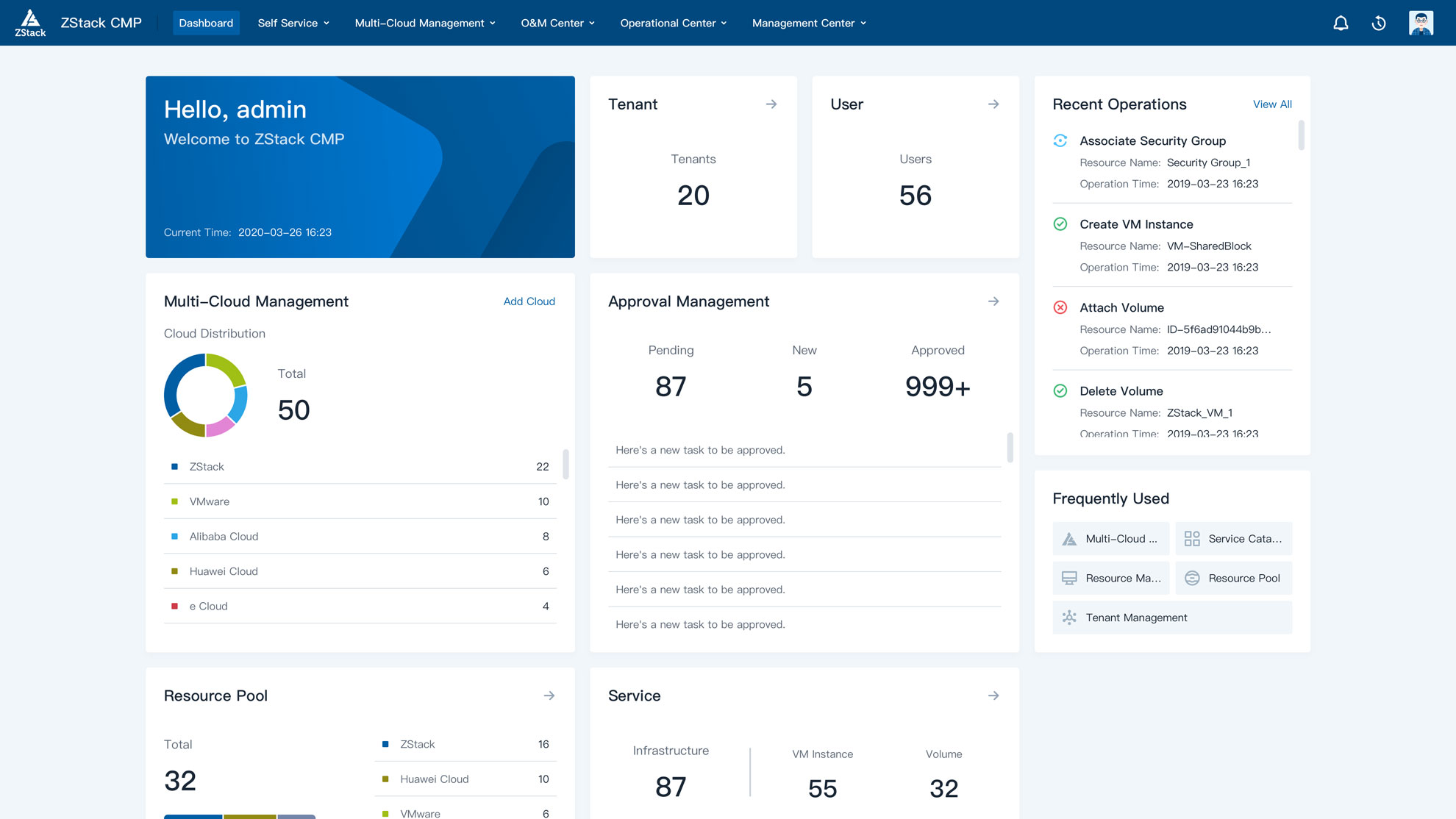1456x819 pixels.
Task: Open the Service card arrow
Action: [x=993, y=695]
